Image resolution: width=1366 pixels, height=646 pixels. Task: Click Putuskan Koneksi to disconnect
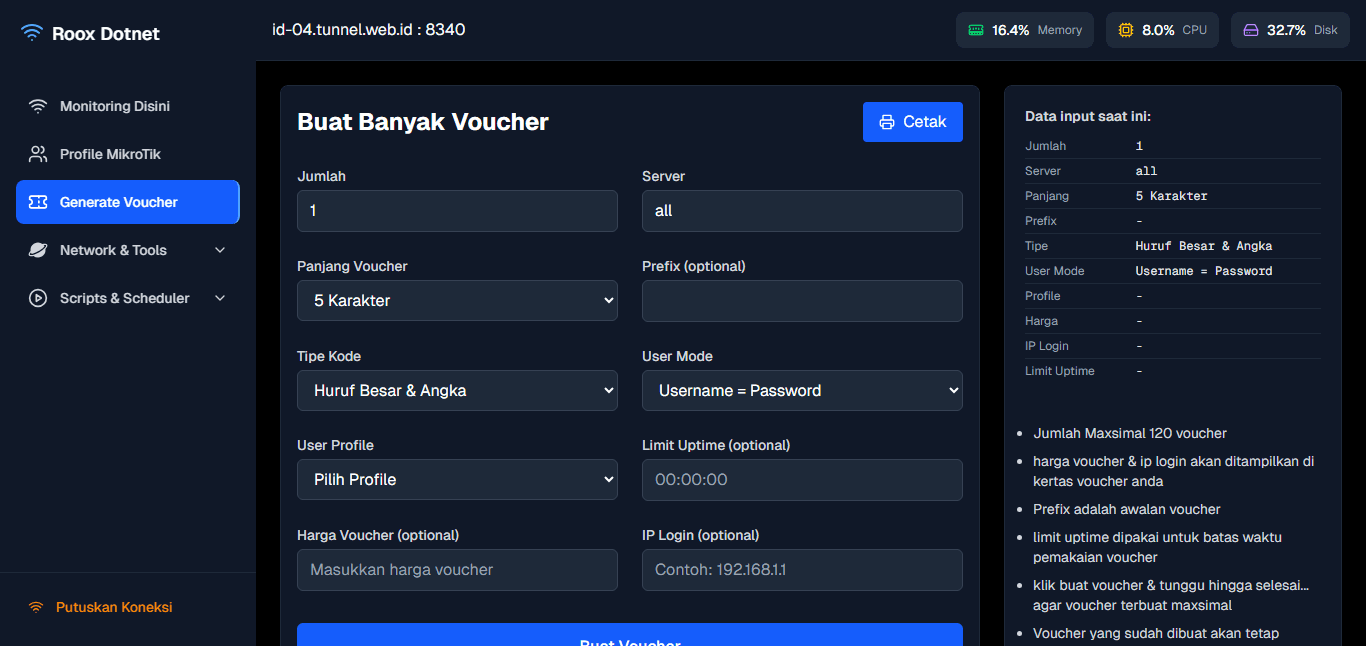(x=113, y=607)
